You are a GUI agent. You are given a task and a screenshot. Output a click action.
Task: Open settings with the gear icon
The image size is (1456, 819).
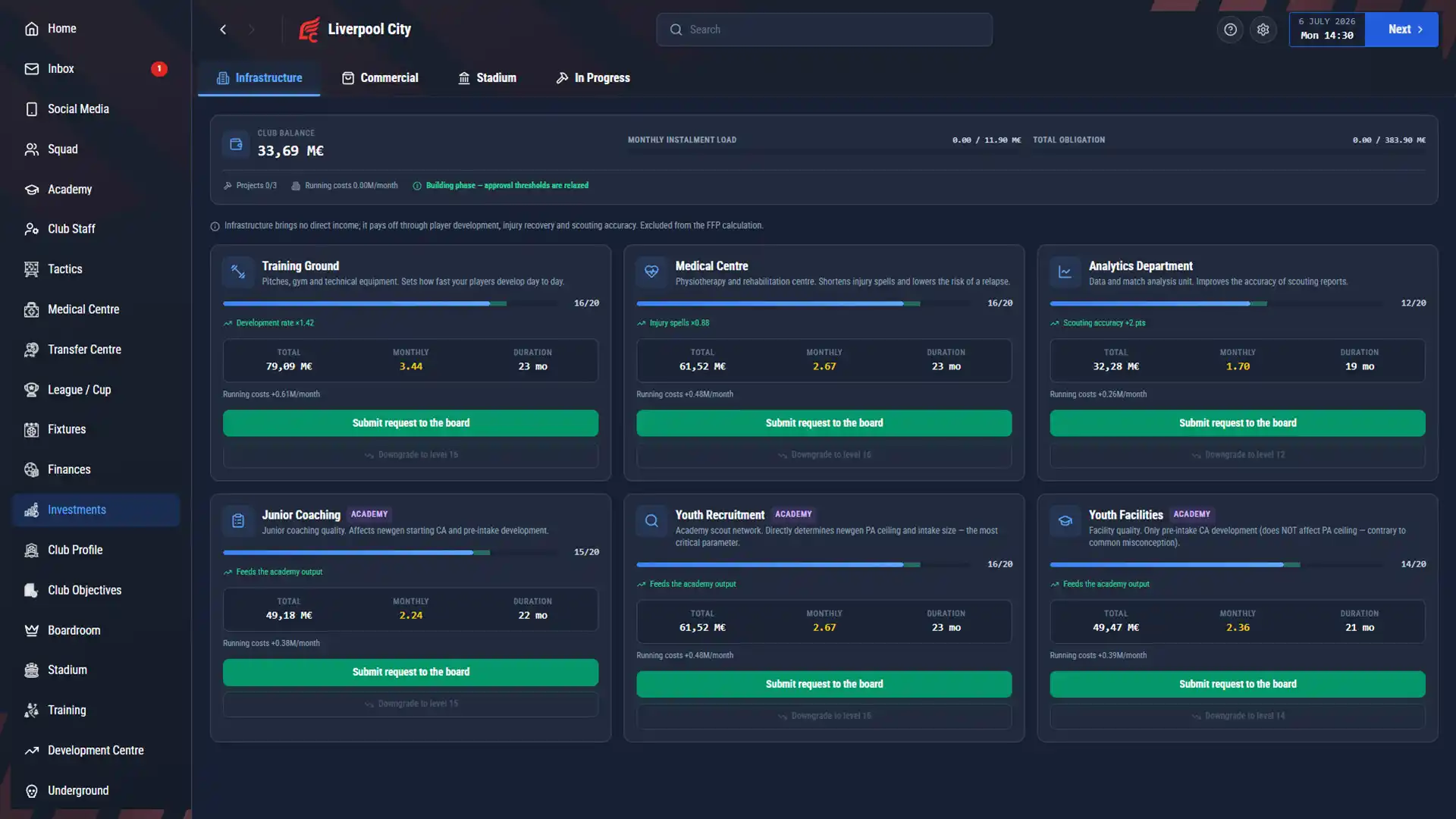point(1263,30)
